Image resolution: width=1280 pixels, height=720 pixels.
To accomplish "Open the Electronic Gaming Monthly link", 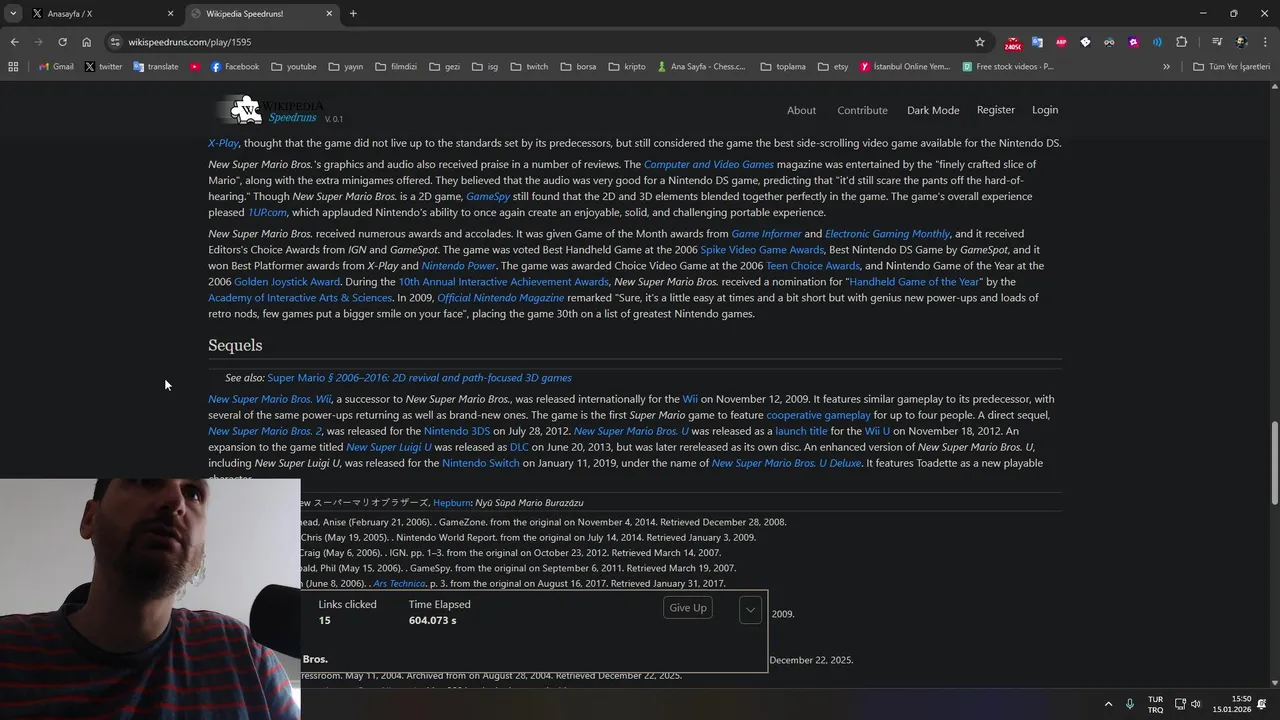I will 887,234.
